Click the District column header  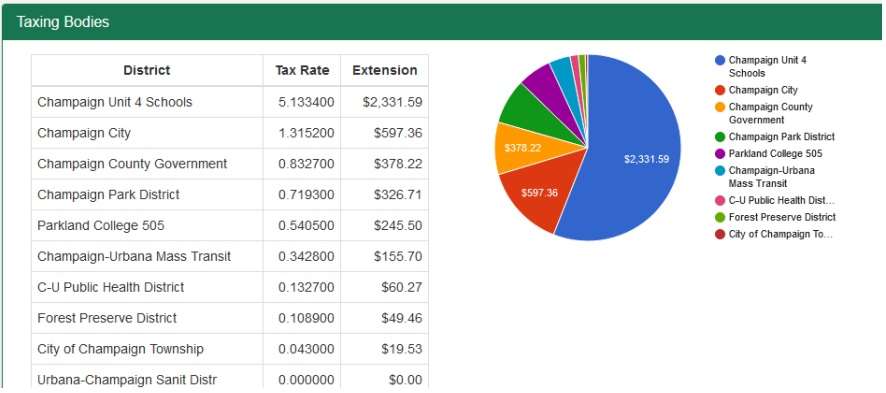click(x=147, y=71)
